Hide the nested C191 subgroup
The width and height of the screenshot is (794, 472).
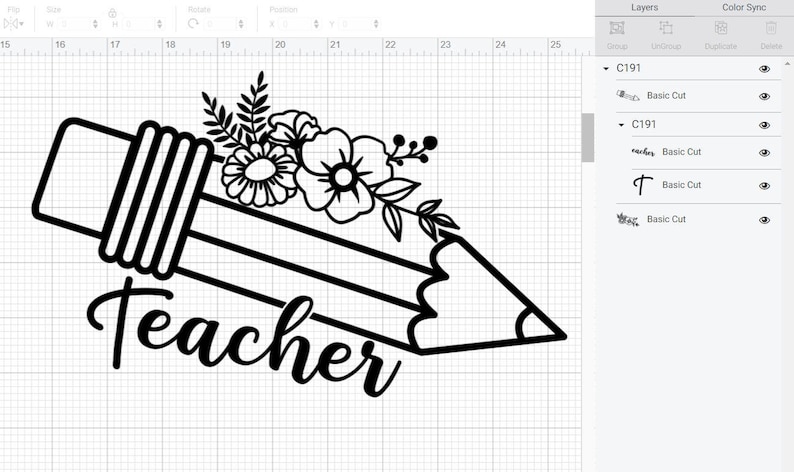pyautogui.click(x=764, y=125)
